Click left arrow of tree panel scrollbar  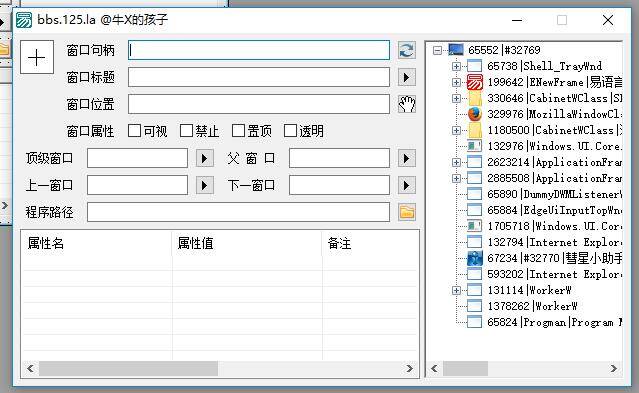click(x=434, y=369)
